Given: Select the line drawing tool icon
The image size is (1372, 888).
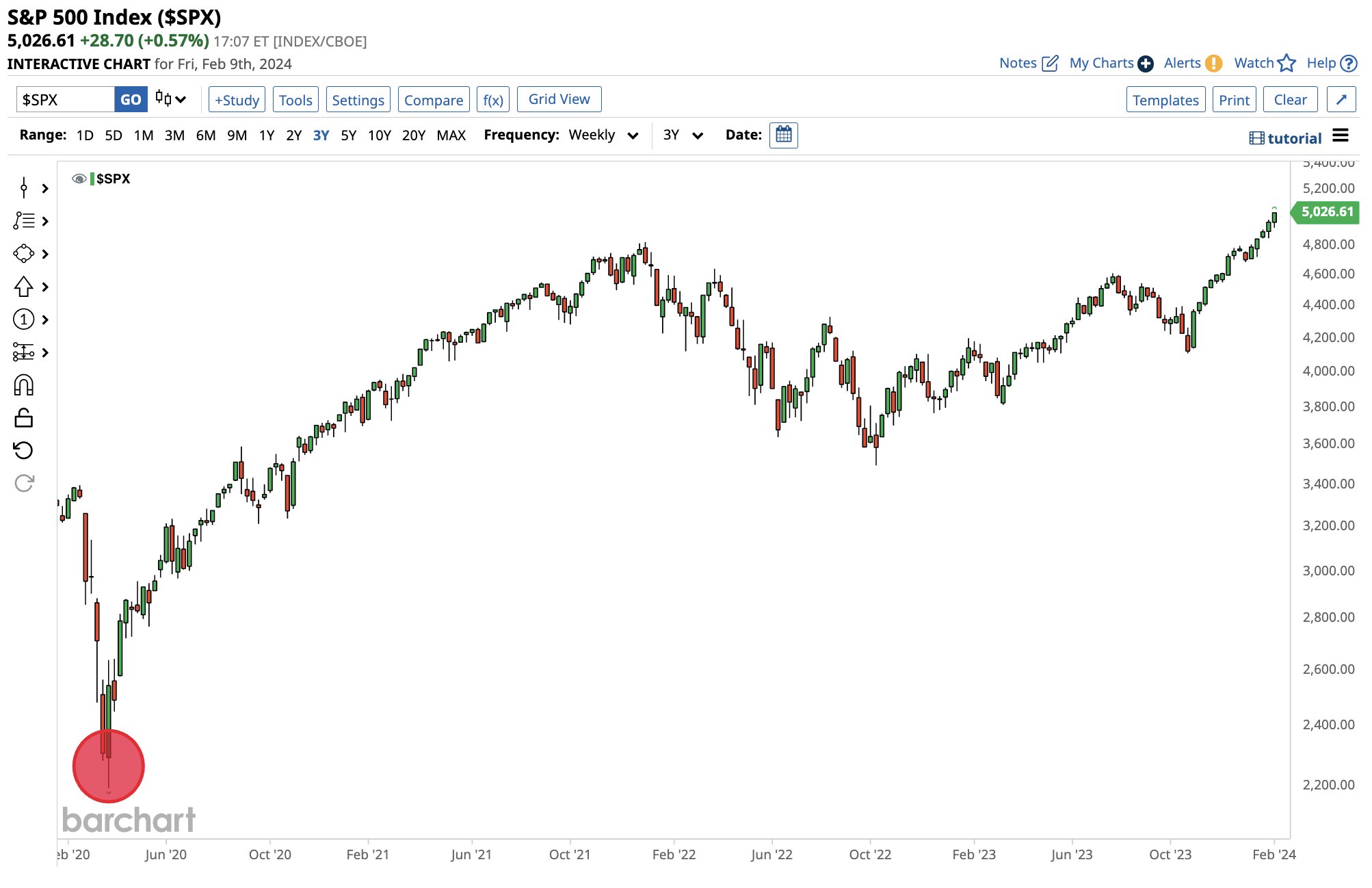Looking at the screenshot, I should 24,187.
